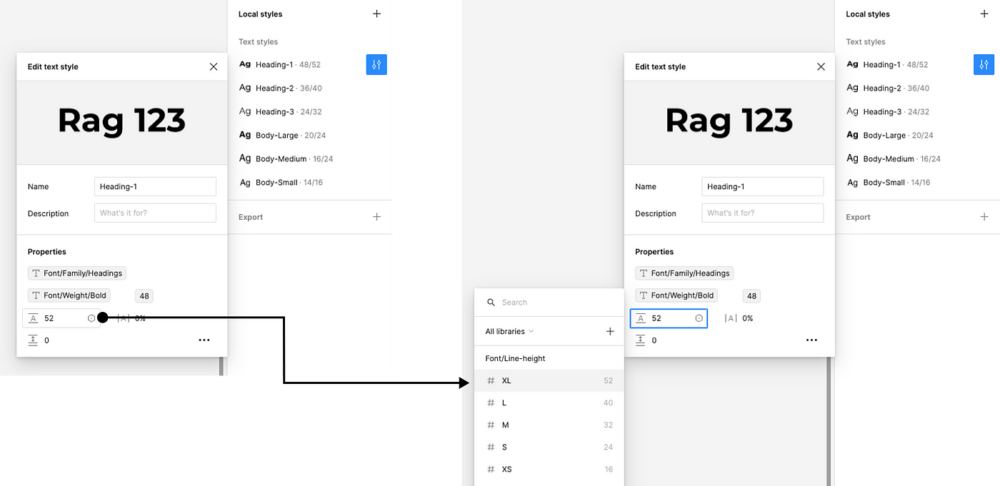Edit the Name field in left panel
Viewport: 1000px width, 486px height.
155,187
